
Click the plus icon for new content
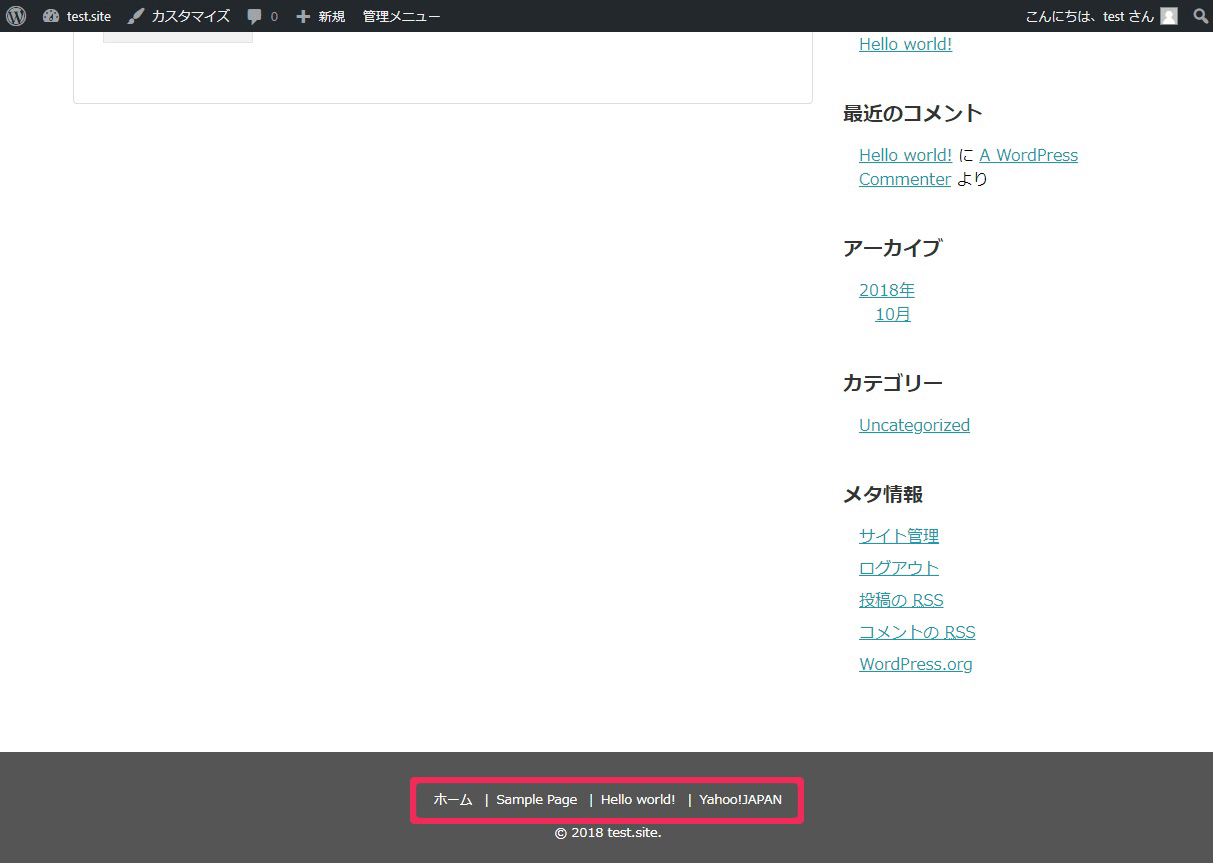pyautogui.click(x=303, y=16)
